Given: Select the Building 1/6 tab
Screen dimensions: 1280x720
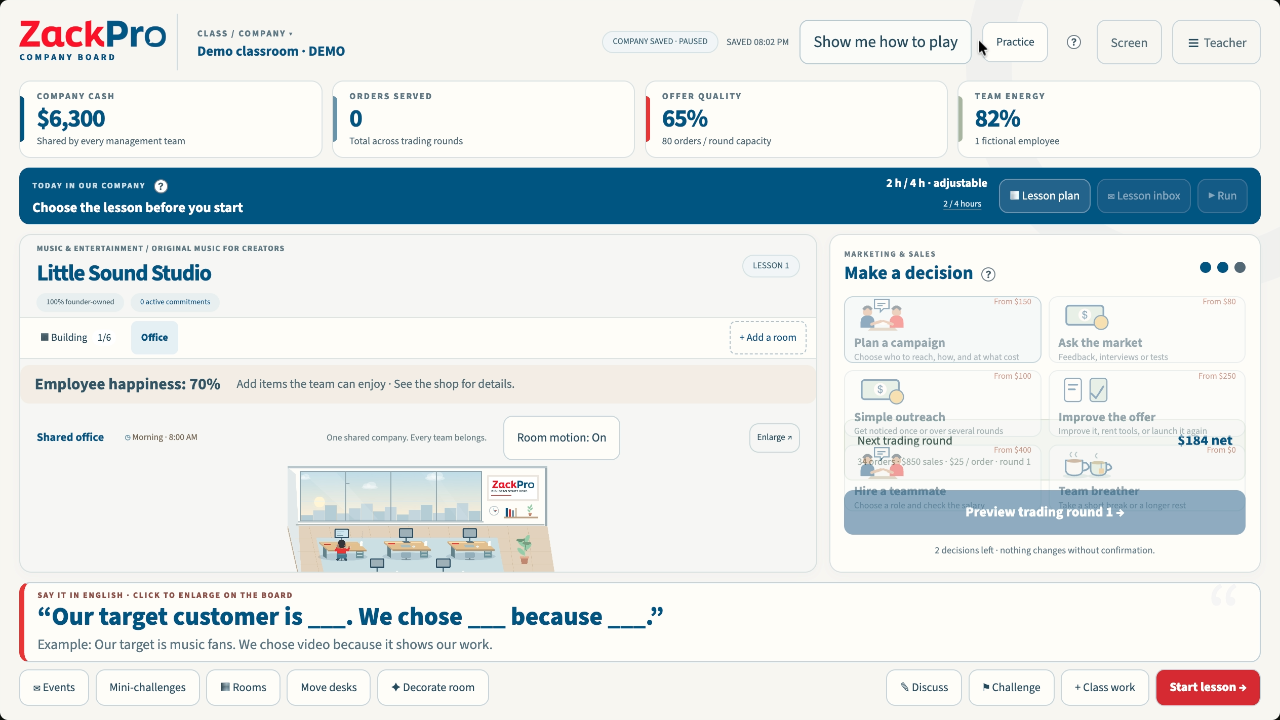Looking at the screenshot, I should click(x=75, y=338).
